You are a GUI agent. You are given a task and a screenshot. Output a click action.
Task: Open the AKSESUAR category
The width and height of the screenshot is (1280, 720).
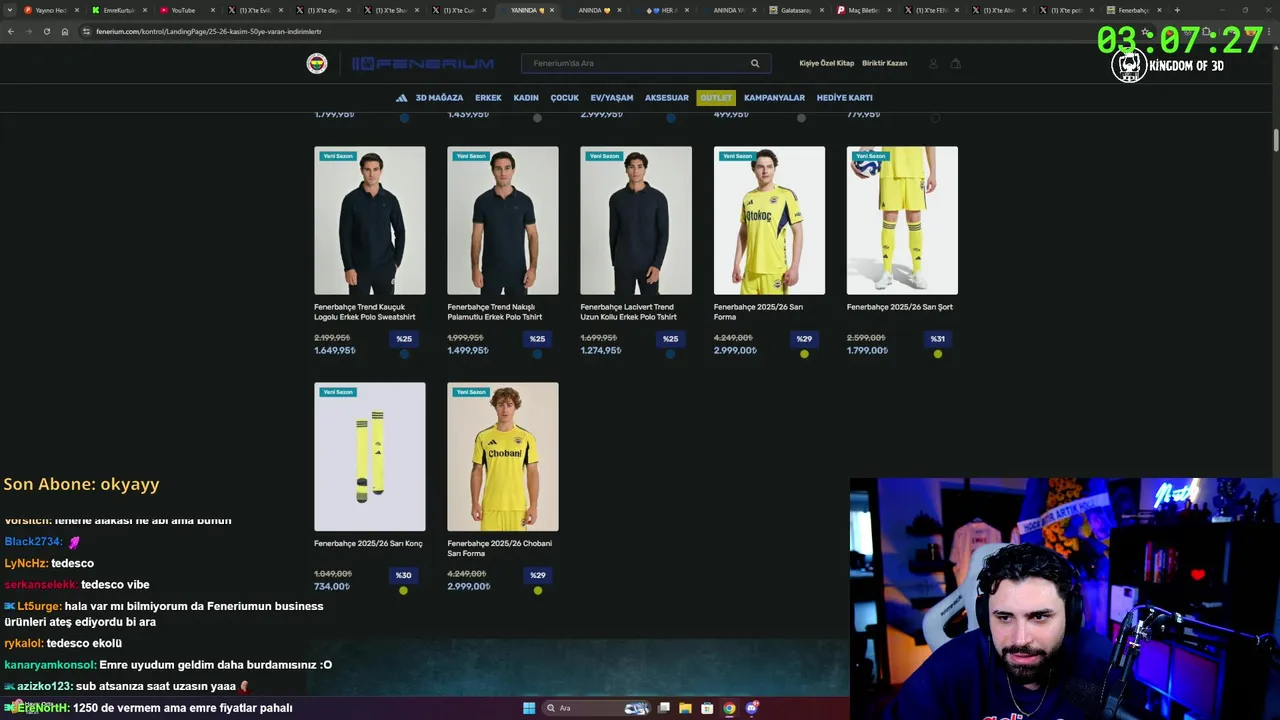click(x=667, y=98)
